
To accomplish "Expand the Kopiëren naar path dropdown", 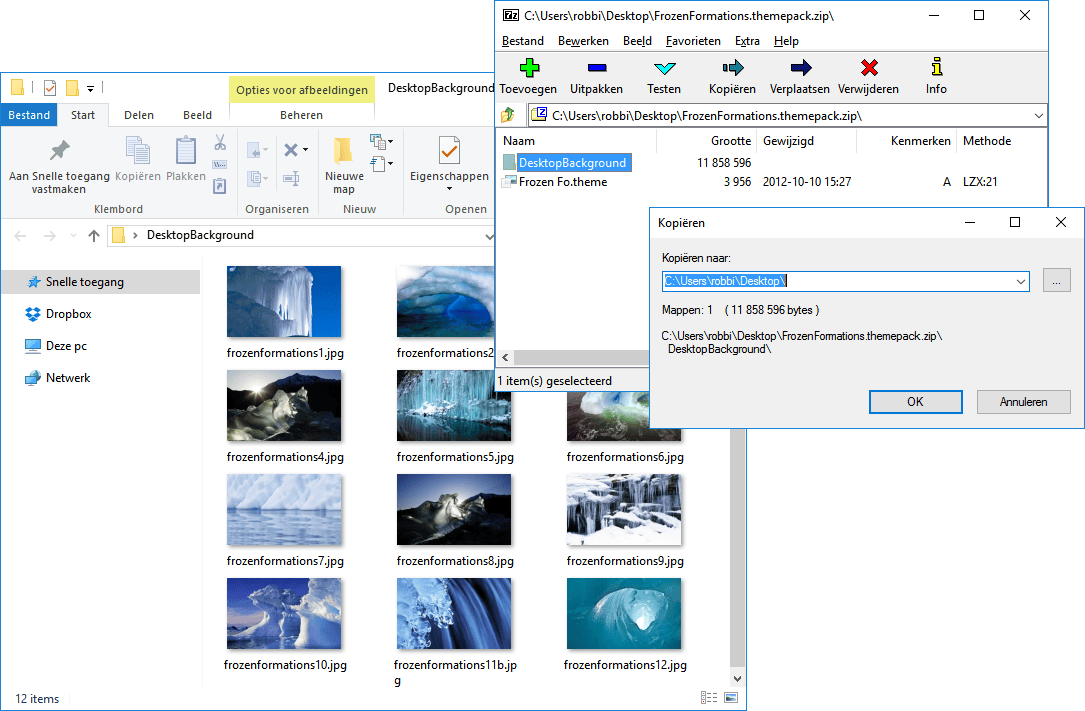I will (1020, 282).
